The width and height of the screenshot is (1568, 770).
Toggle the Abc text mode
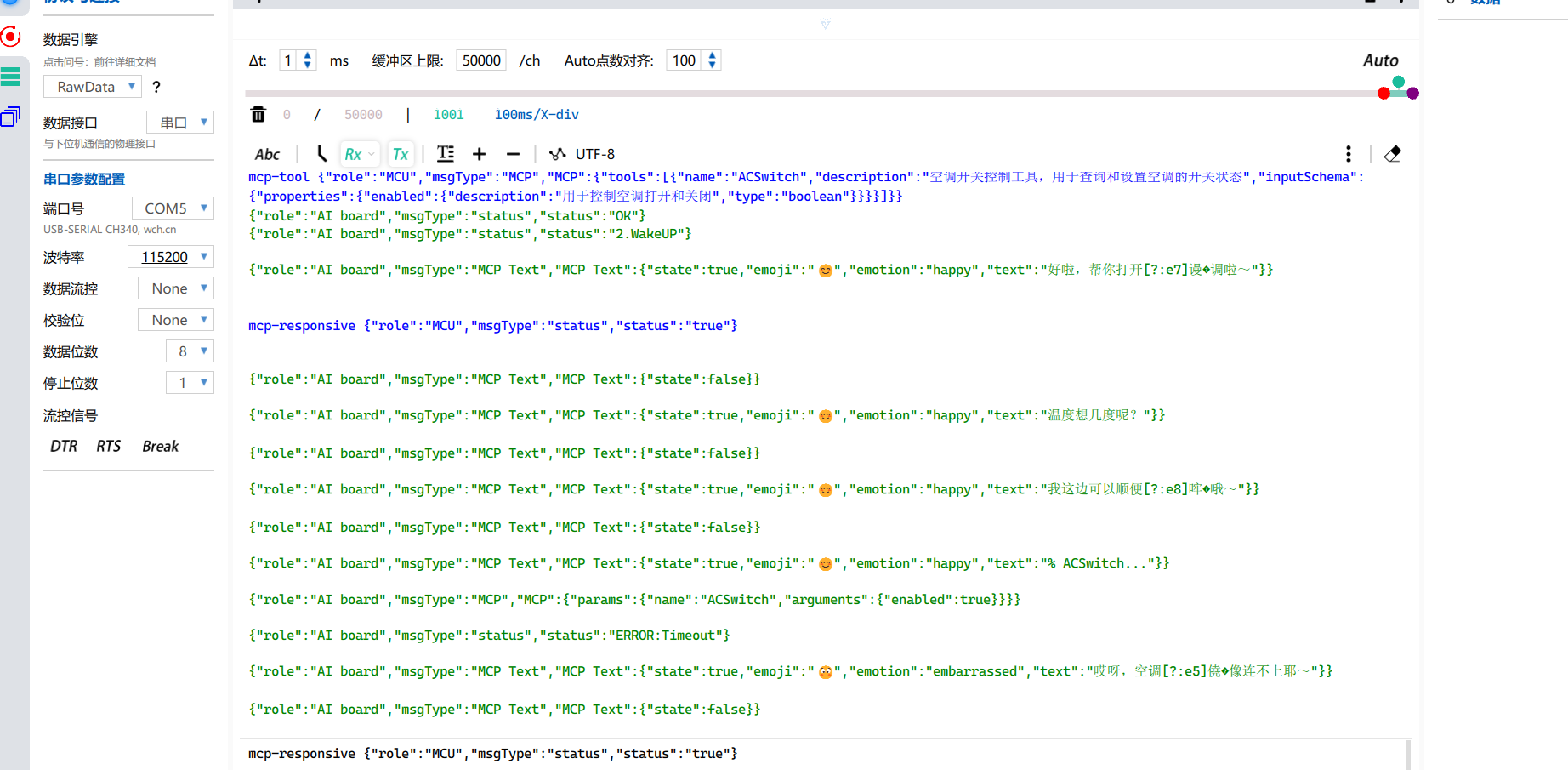[x=267, y=154]
